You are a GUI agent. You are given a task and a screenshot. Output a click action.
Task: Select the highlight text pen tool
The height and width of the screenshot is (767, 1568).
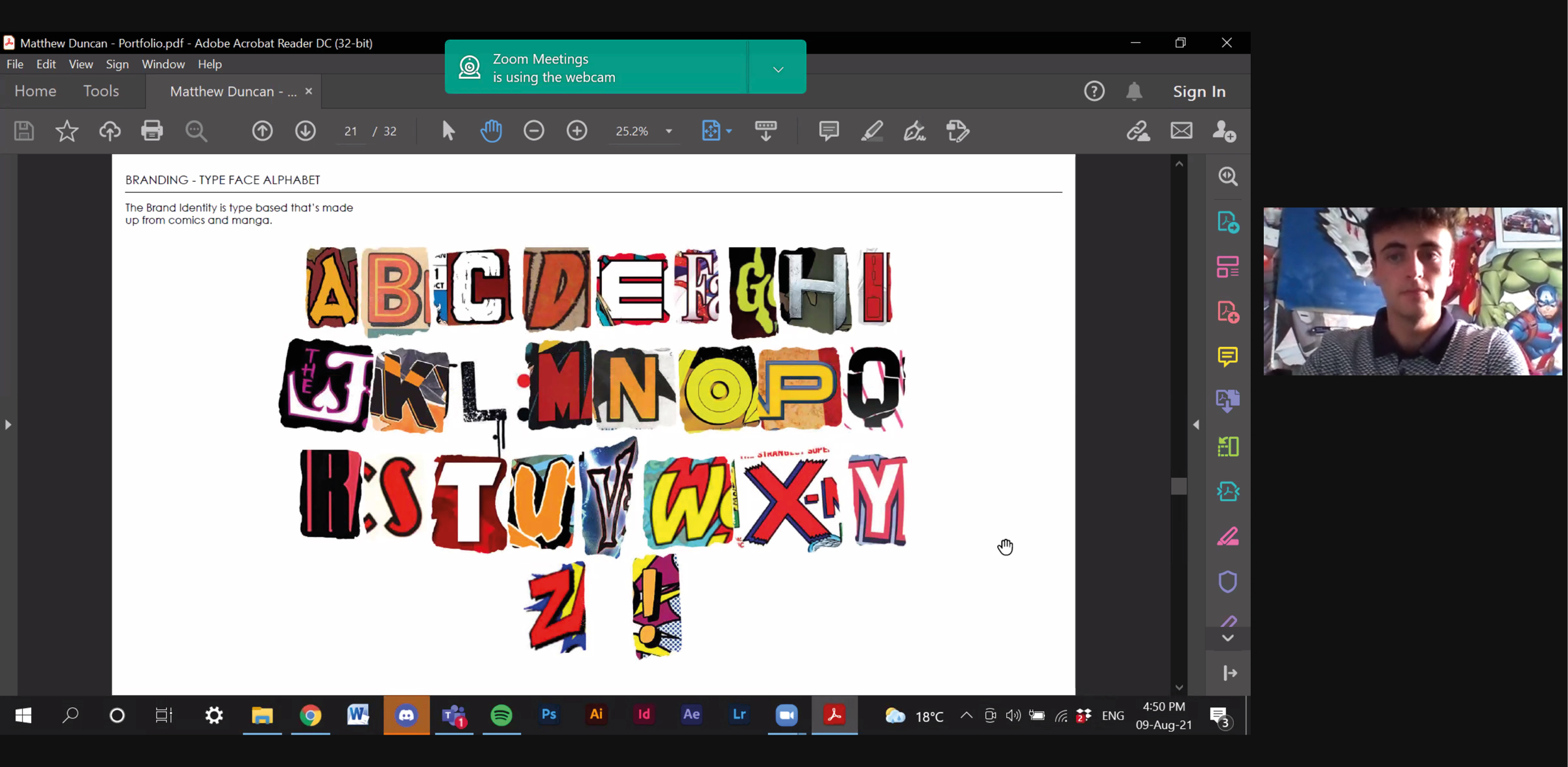point(872,131)
